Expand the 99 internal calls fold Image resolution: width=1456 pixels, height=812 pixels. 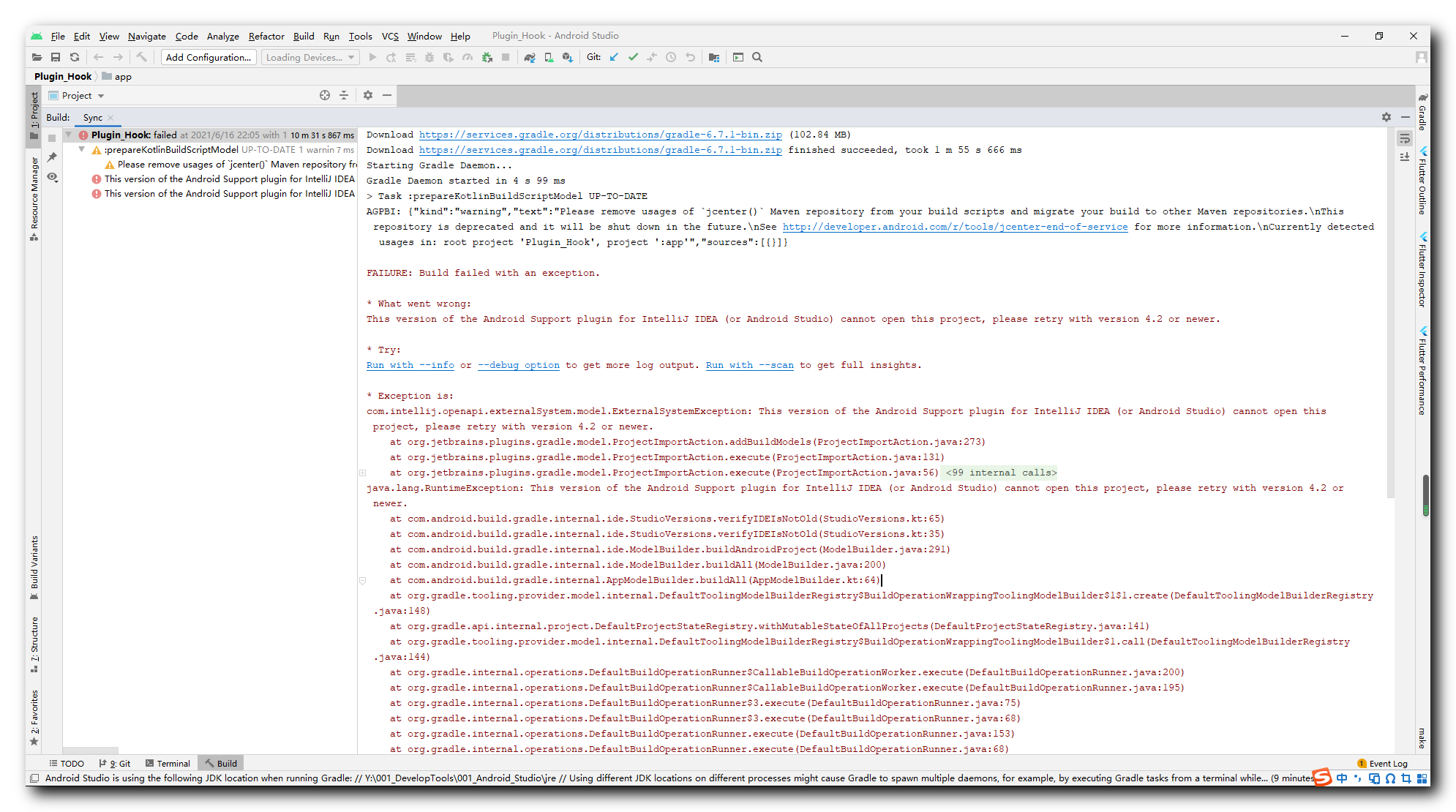pos(1001,473)
